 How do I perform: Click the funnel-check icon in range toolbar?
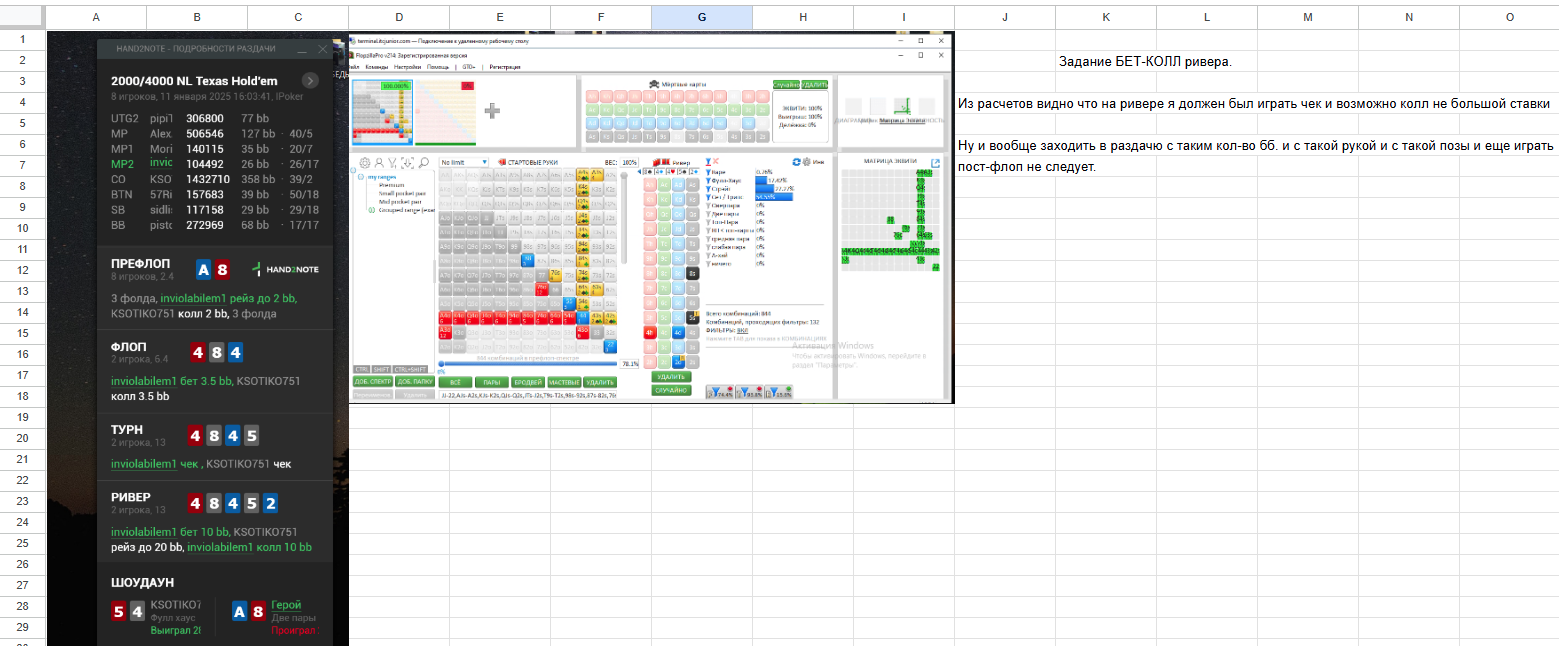tap(392, 163)
